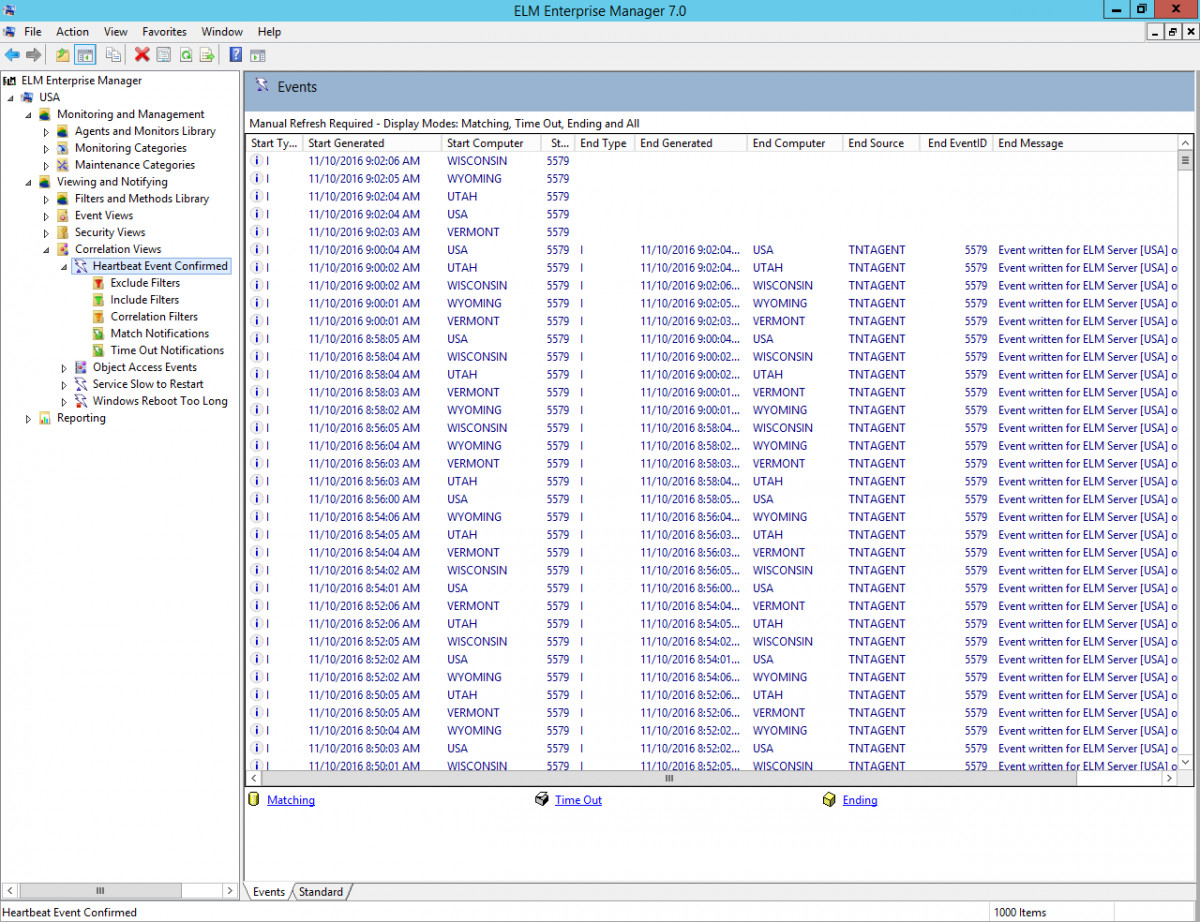The width and height of the screenshot is (1200, 922).
Task: Click the blue Back arrow in toolbar
Action: [12, 55]
